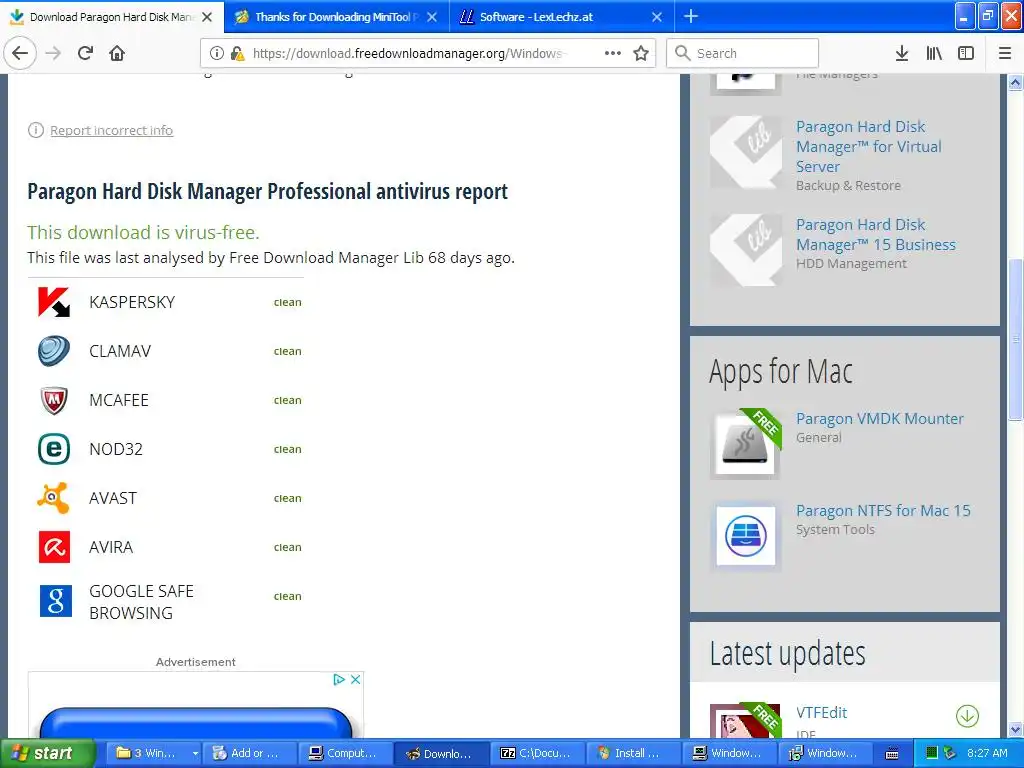The height and width of the screenshot is (768, 1024).
Task: Click the Google Safe Browsing logo
Action: (56, 601)
